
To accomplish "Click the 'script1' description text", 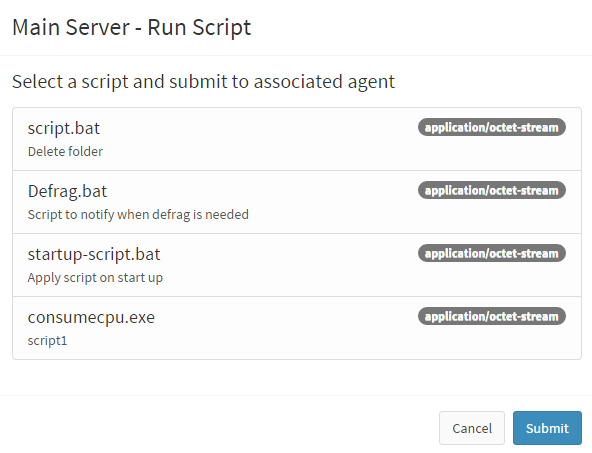I will point(48,341).
